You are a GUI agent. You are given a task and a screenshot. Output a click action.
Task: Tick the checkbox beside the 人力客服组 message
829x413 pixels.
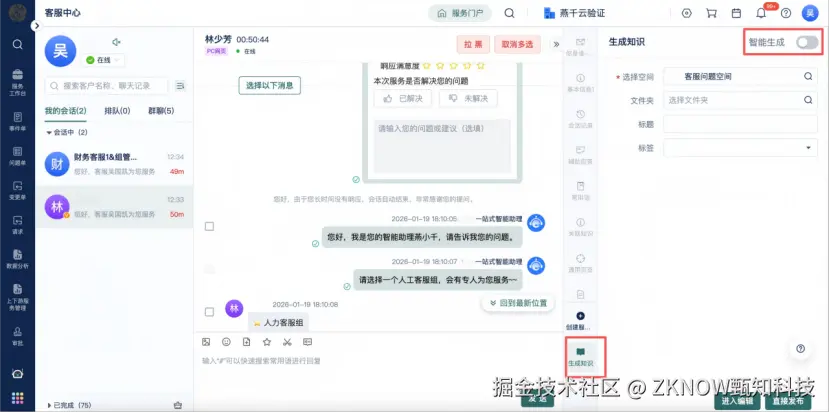point(209,312)
